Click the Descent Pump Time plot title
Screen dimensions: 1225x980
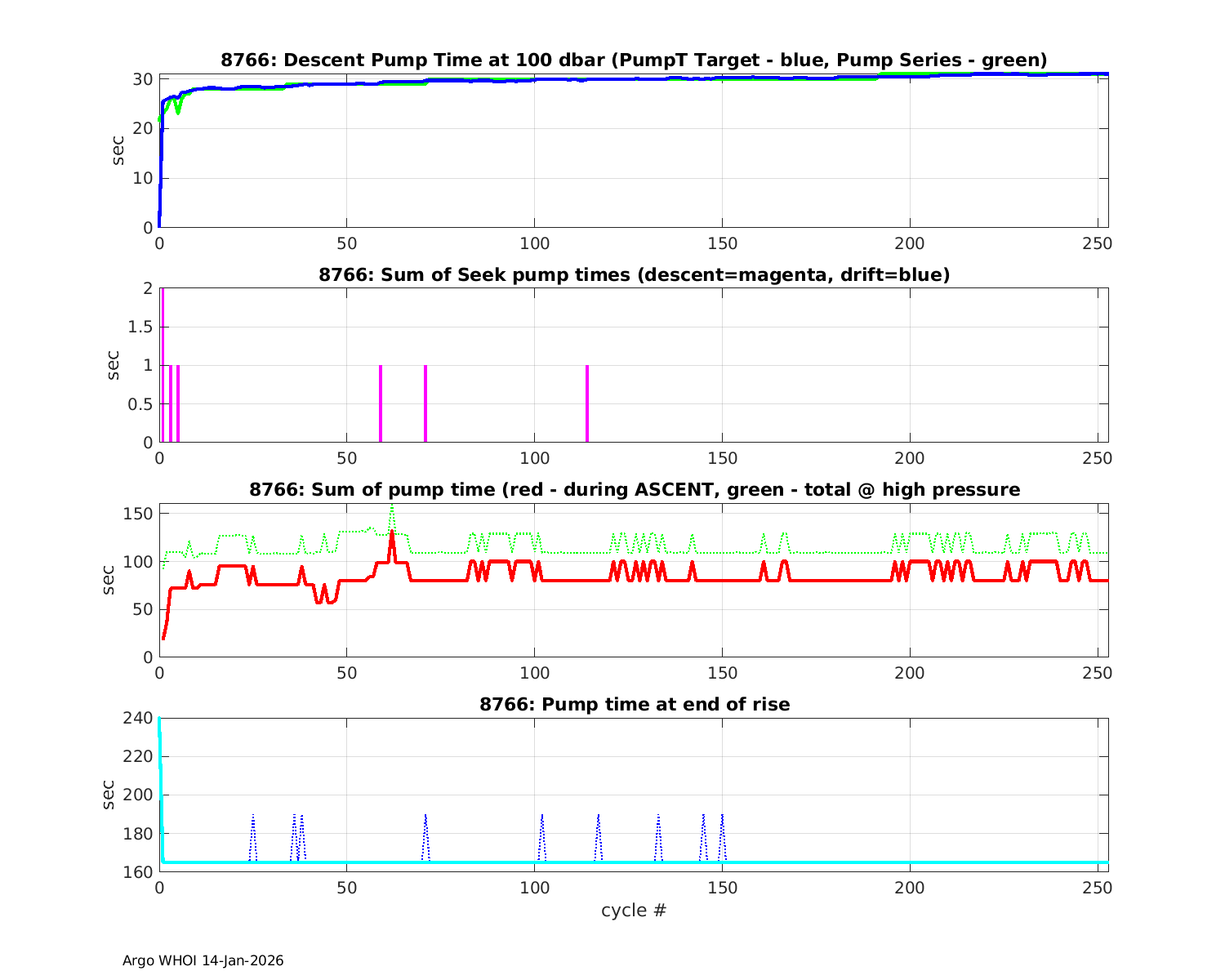[634, 60]
